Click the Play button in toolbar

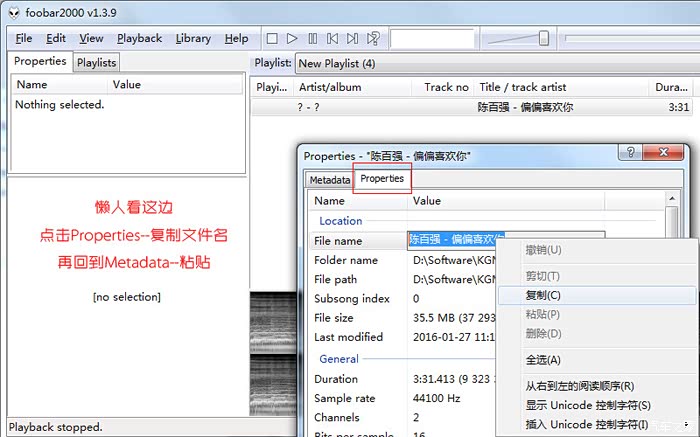pos(292,39)
